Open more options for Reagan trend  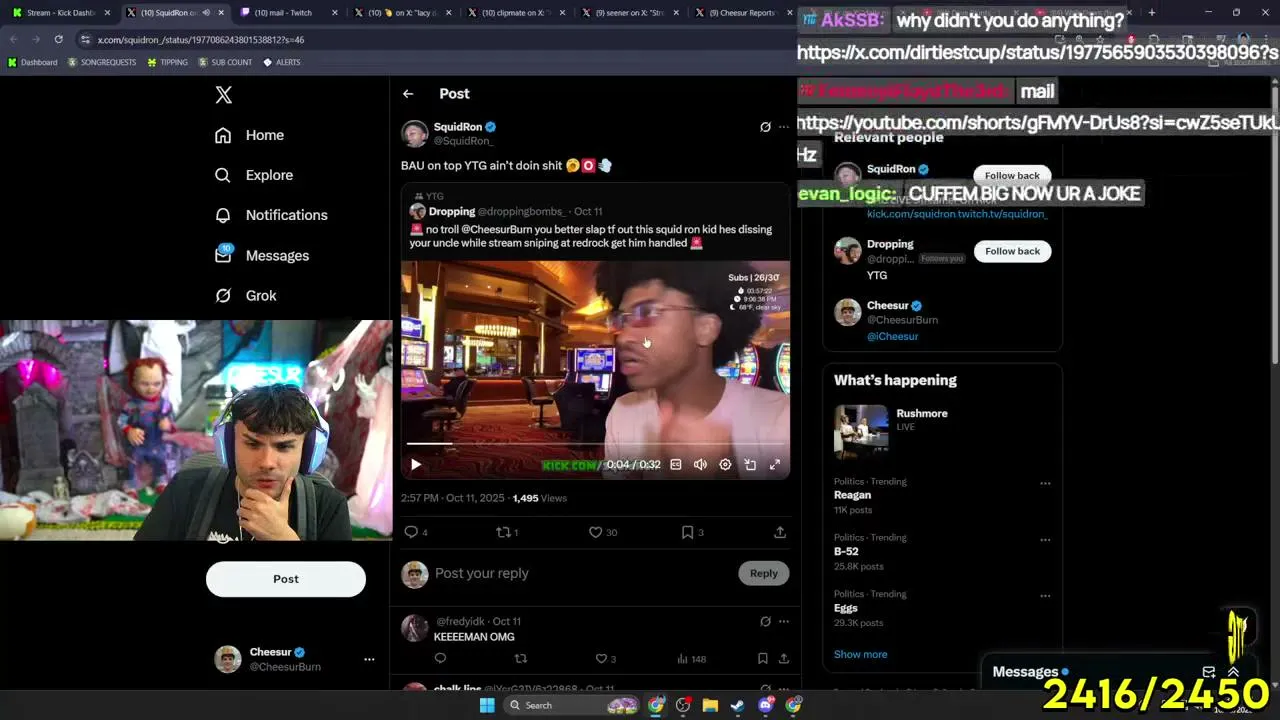tap(1045, 483)
